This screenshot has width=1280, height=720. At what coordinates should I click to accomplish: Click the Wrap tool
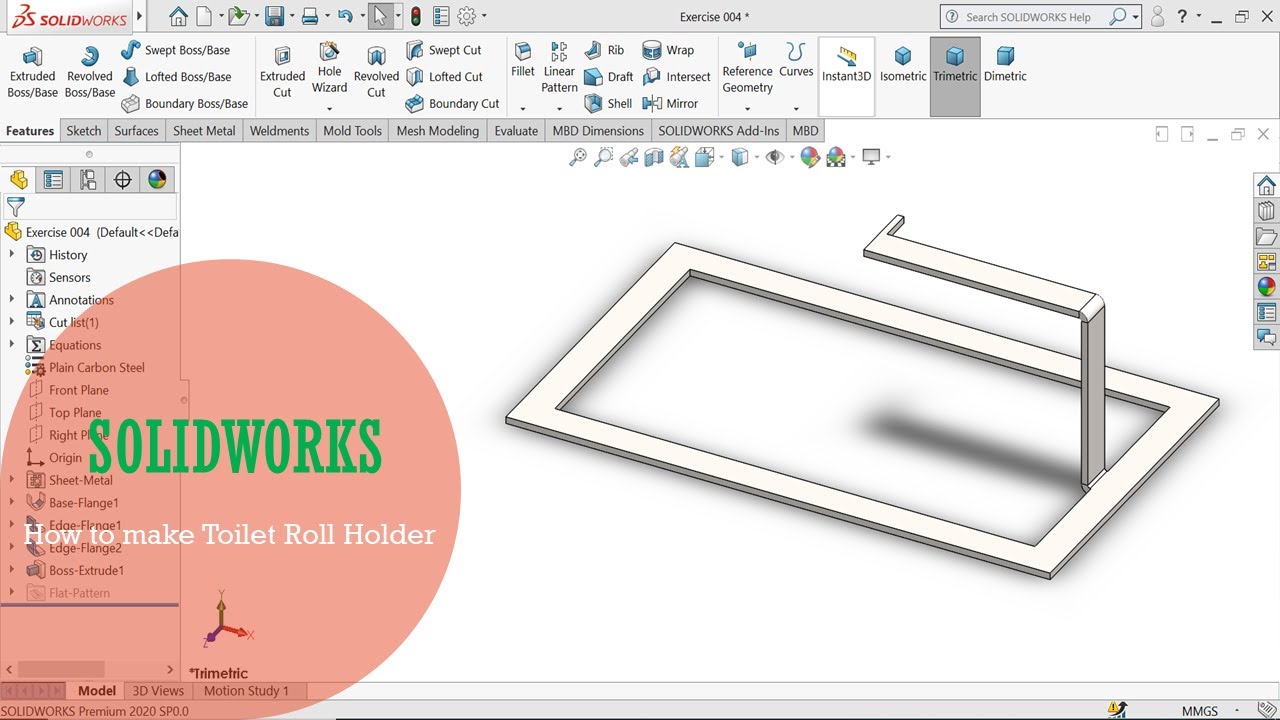[x=668, y=50]
